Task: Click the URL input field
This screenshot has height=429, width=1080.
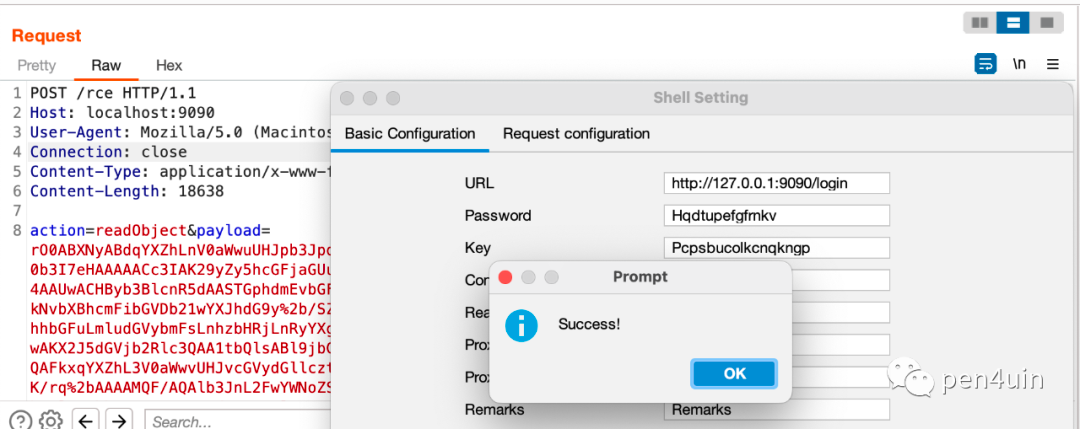Action: pos(776,183)
